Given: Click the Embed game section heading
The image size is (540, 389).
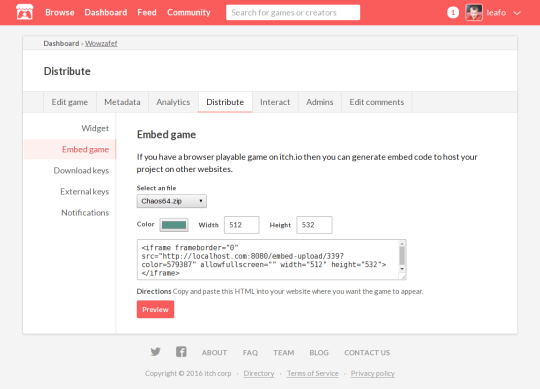Looking at the screenshot, I should (x=166, y=135).
